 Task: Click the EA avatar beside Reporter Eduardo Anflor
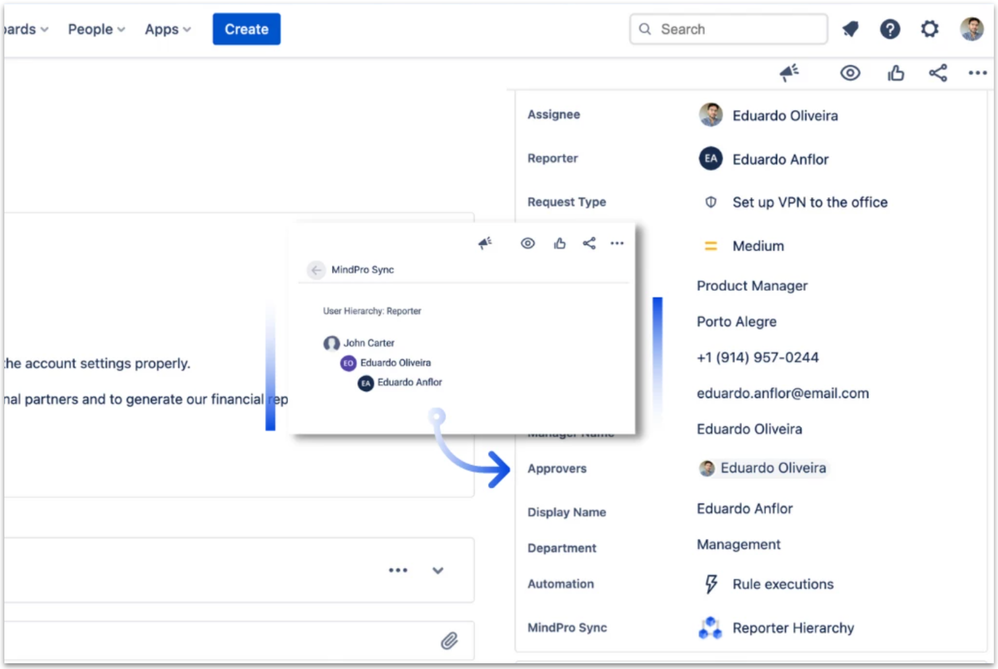[710, 158]
